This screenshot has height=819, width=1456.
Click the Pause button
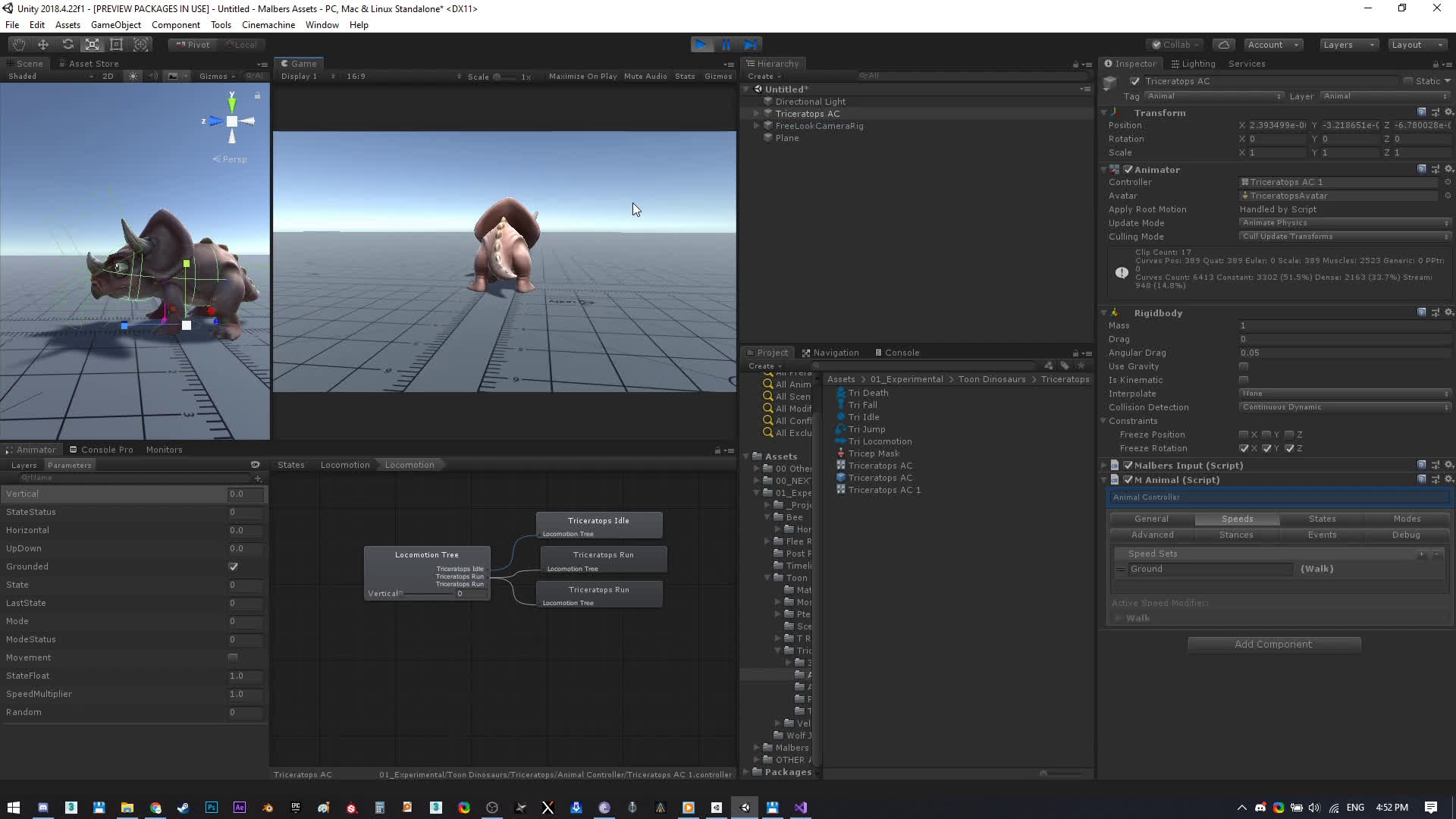pyautogui.click(x=726, y=45)
